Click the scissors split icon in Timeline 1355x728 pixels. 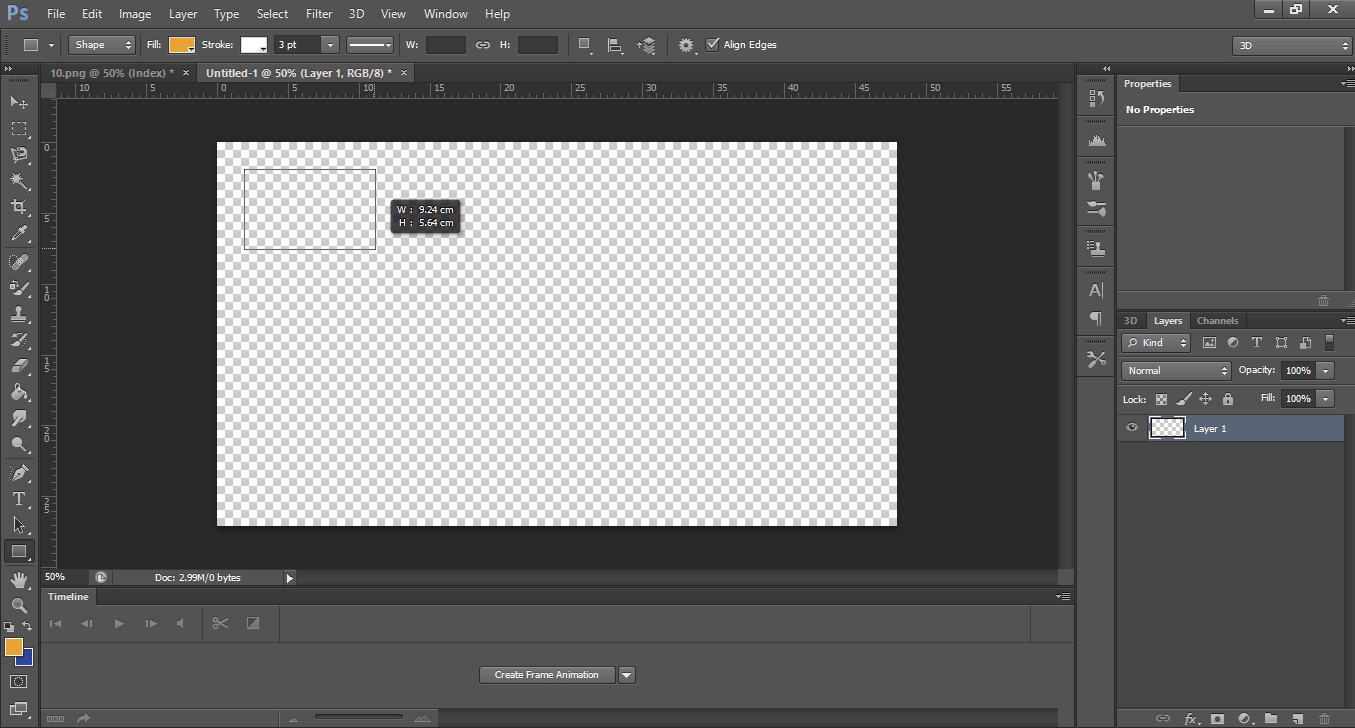(x=220, y=623)
